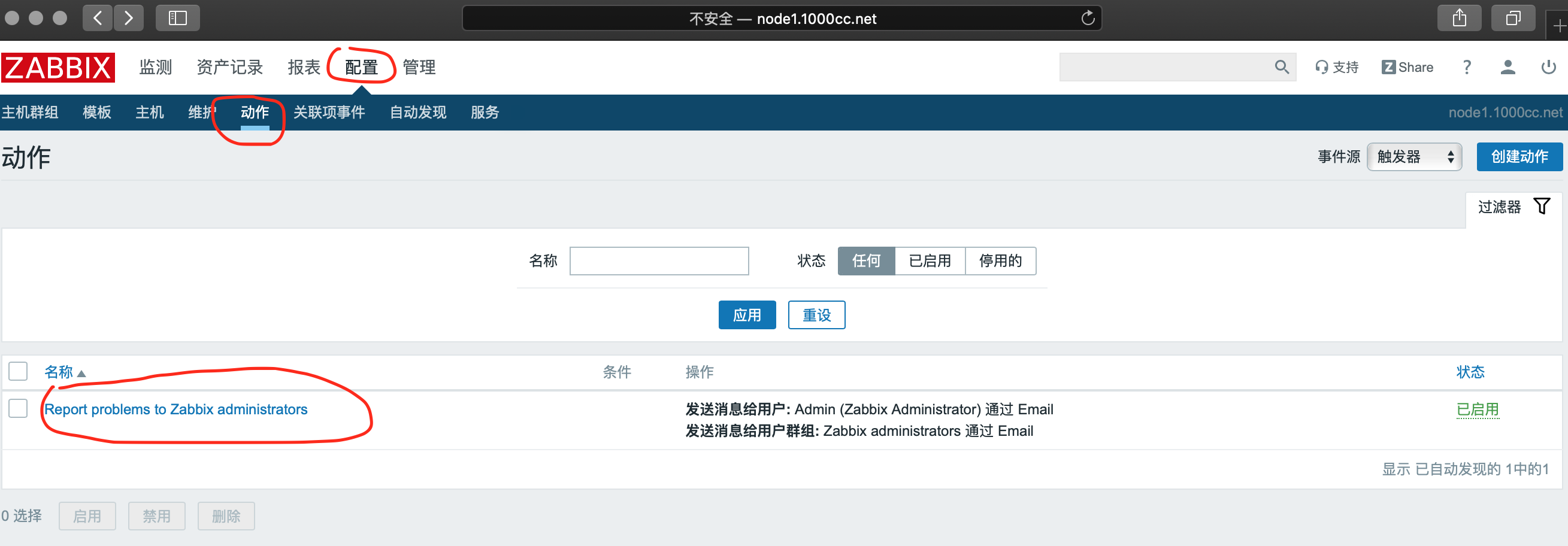Viewport: 1568px width, 546px height.
Task: Check the Report problems action row checkbox
Action: click(x=18, y=408)
